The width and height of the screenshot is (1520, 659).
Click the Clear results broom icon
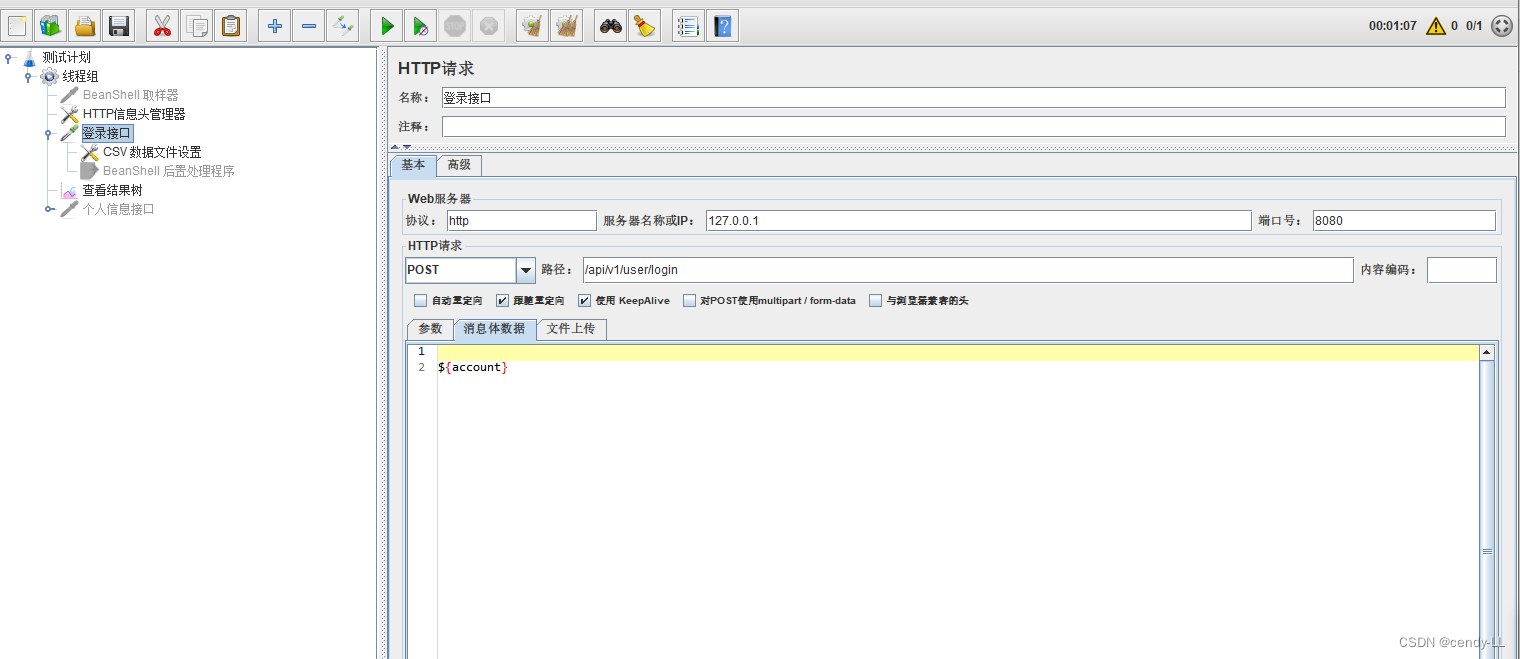(645, 25)
